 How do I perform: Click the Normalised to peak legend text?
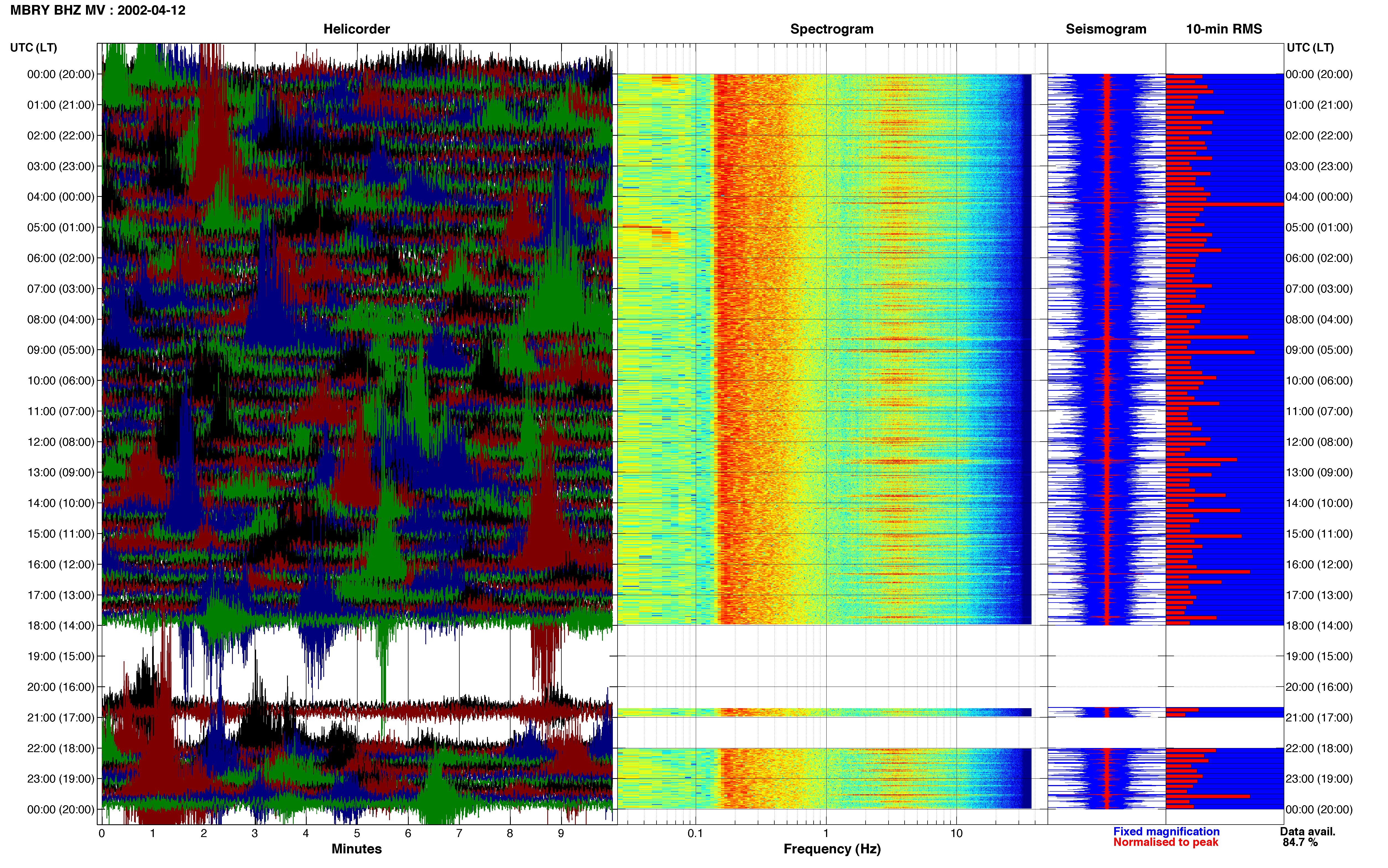[x=1165, y=842]
